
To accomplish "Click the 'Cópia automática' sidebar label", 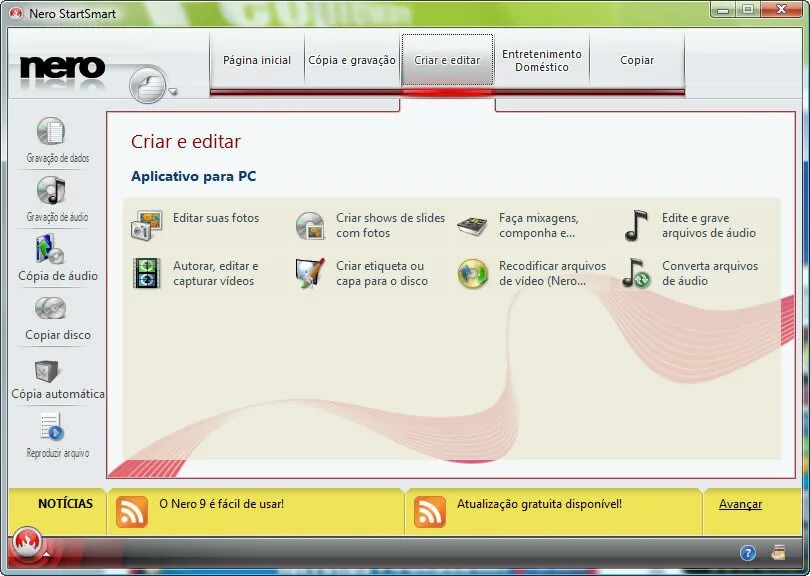I will coord(58,394).
